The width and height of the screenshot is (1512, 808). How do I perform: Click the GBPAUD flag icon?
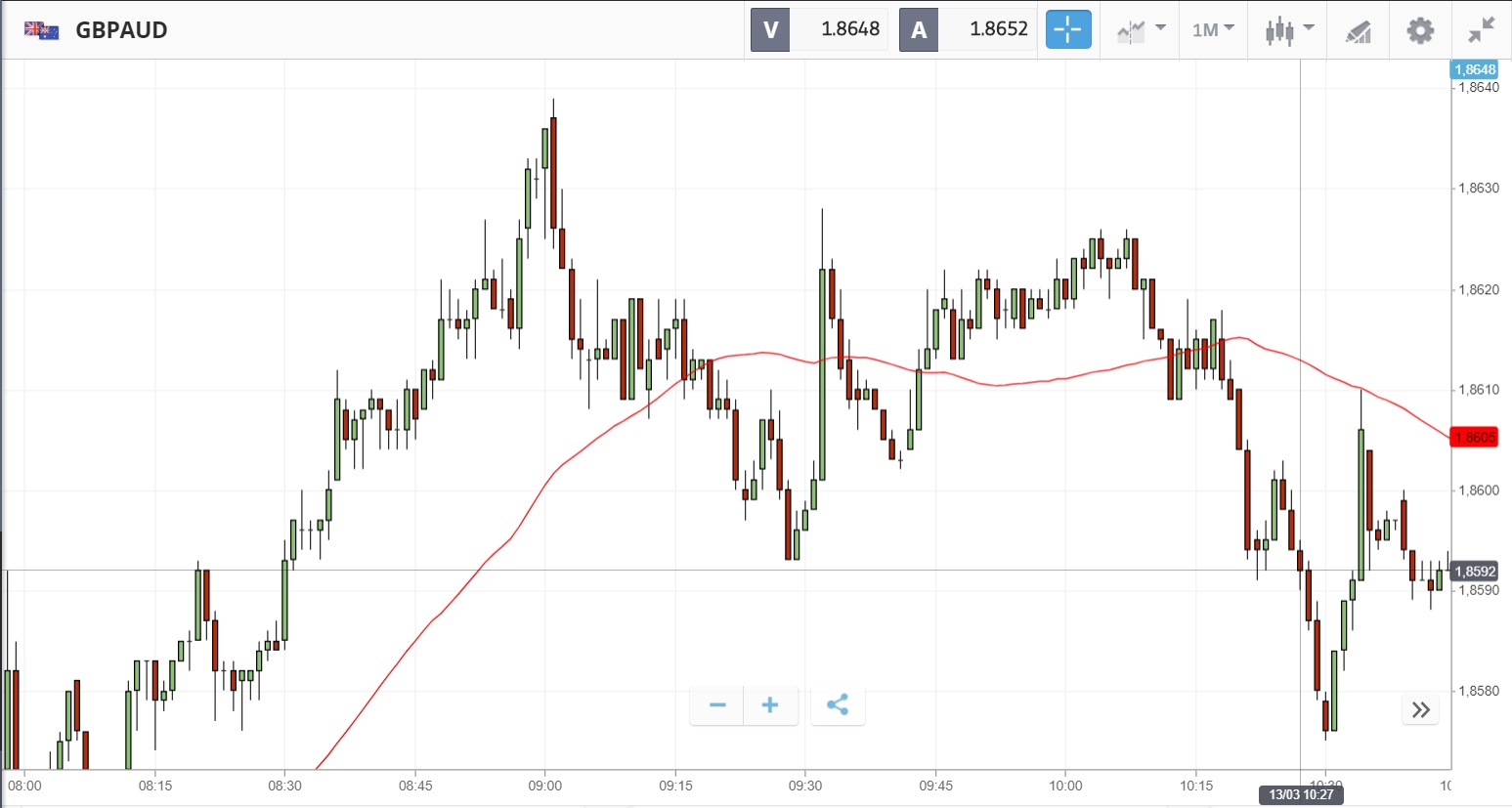pos(41,30)
